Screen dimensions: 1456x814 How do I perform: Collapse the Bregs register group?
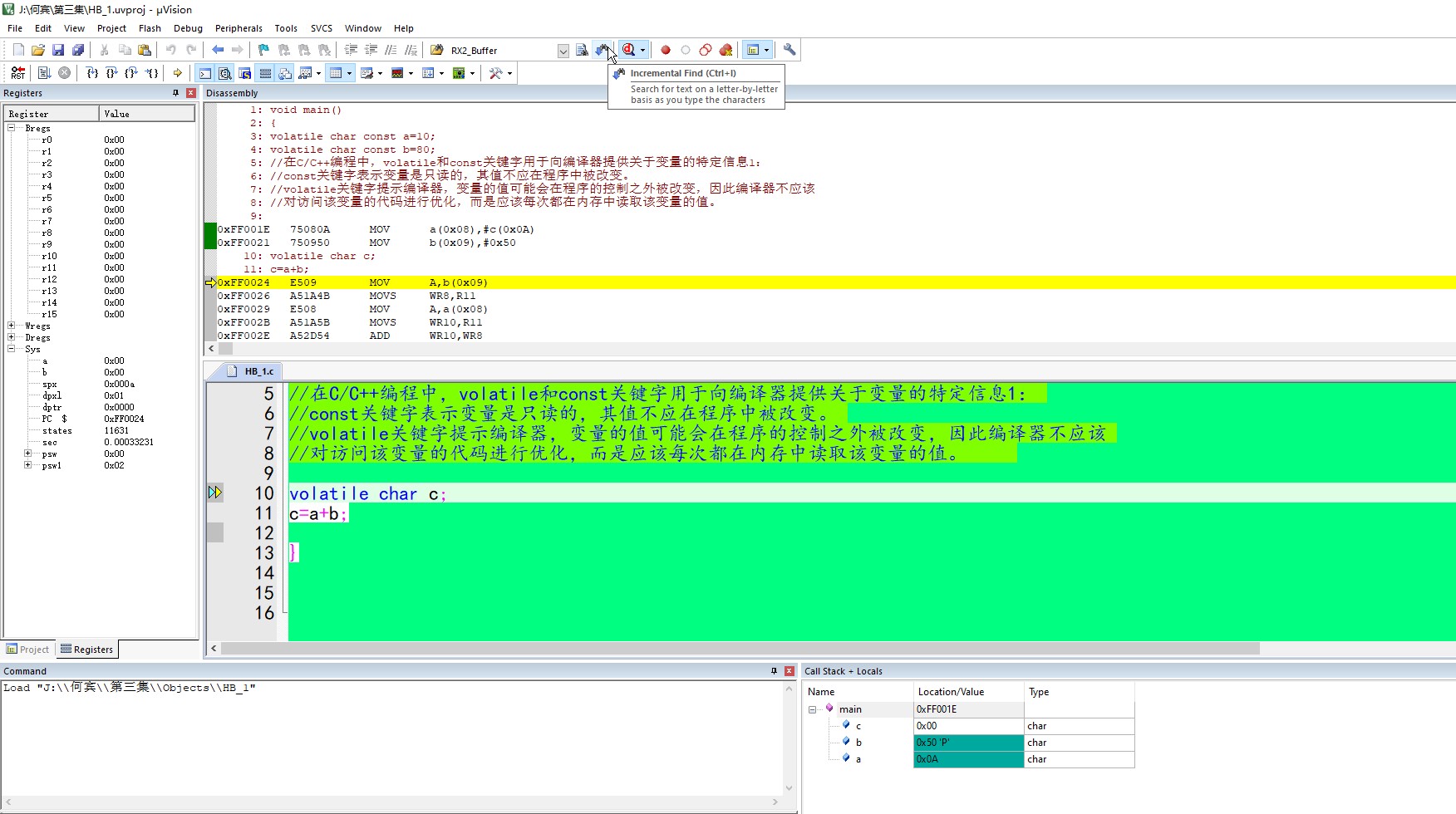tap(12, 128)
